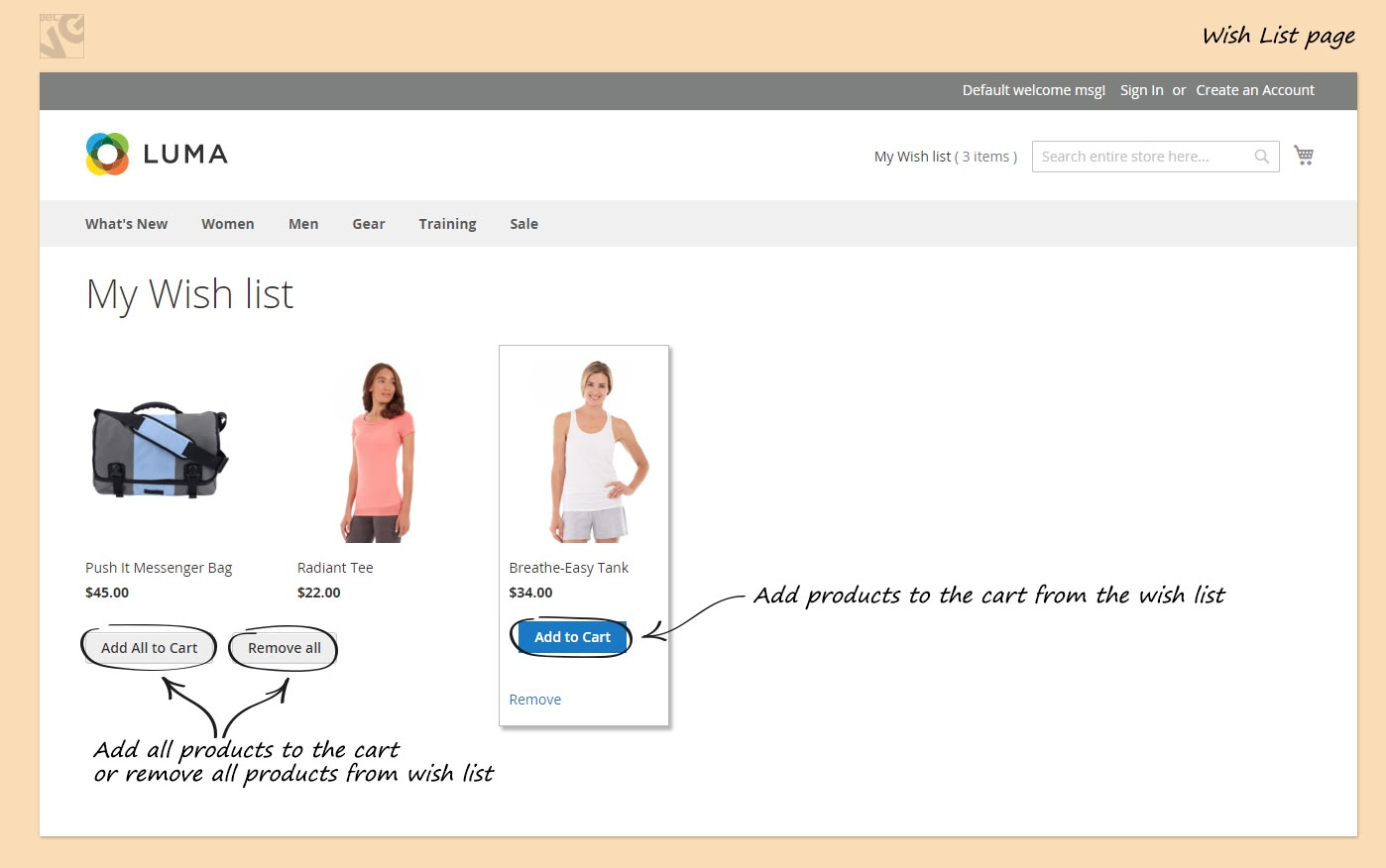Remove Breathe-Easy Tank from wish list
1386x868 pixels.
tap(534, 700)
